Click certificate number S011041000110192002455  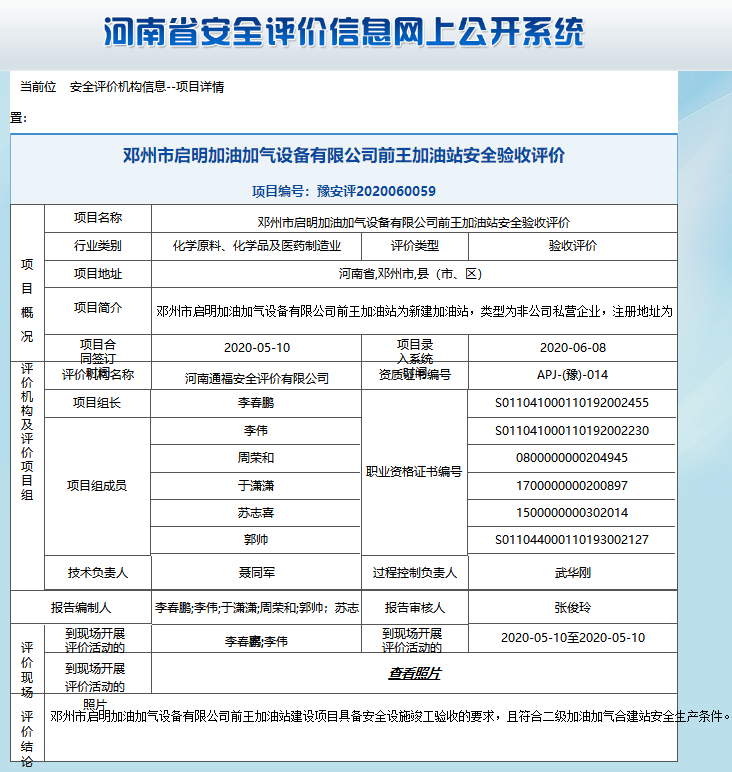(572, 403)
